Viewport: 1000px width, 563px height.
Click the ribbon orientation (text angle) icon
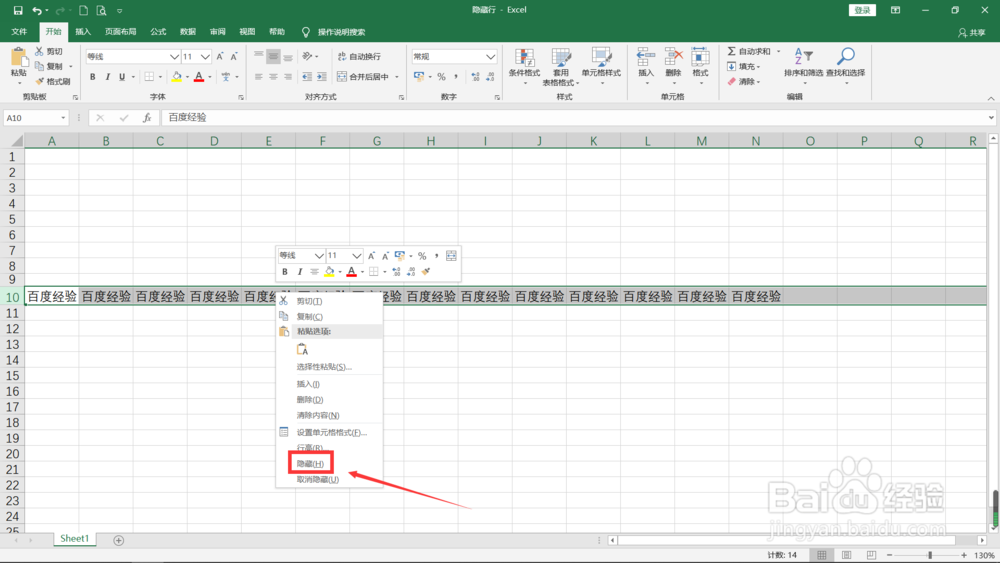(307, 56)
